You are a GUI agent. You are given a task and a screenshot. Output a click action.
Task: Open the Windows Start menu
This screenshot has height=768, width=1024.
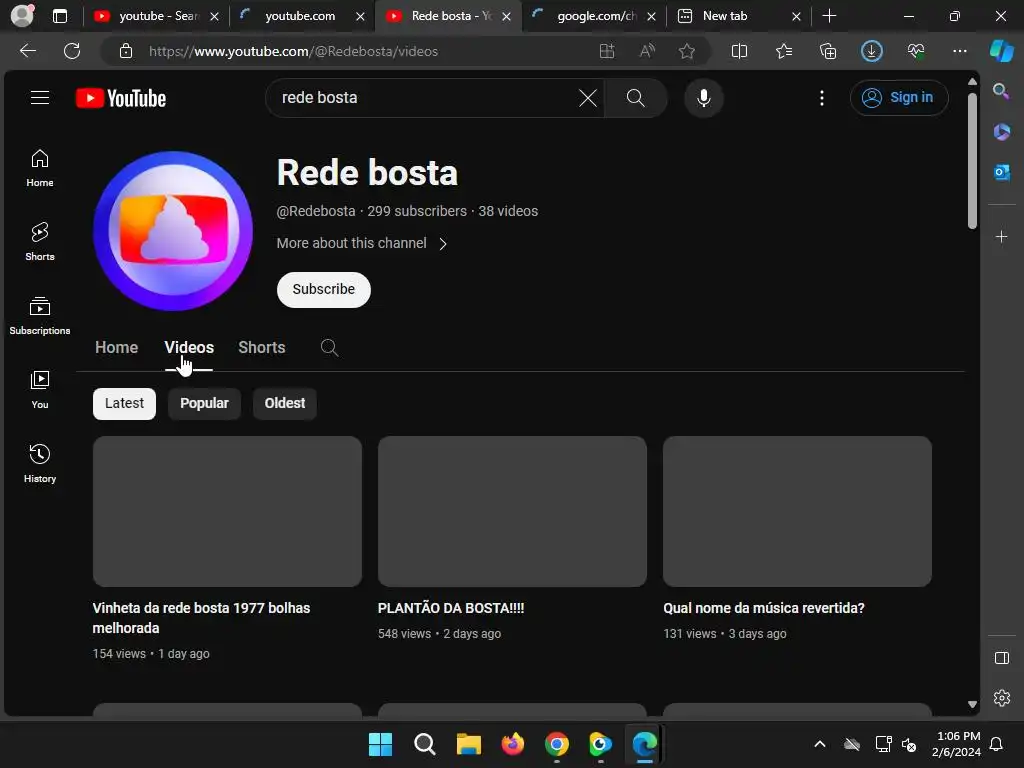[x=380, y=744]
